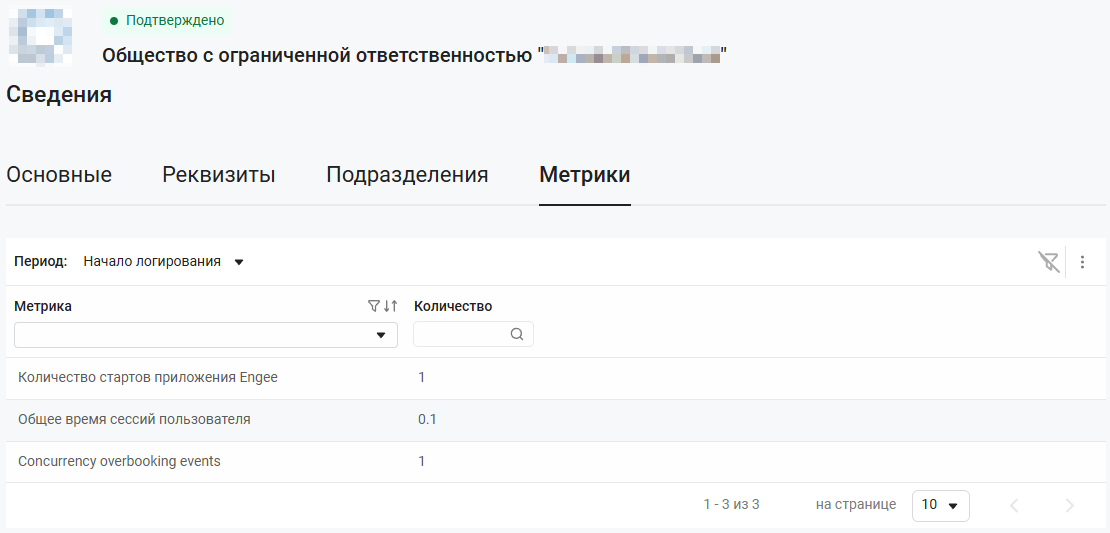Open the Реквизиты tab
Viewport: 1110px width, 533px height.
[219, 175]
